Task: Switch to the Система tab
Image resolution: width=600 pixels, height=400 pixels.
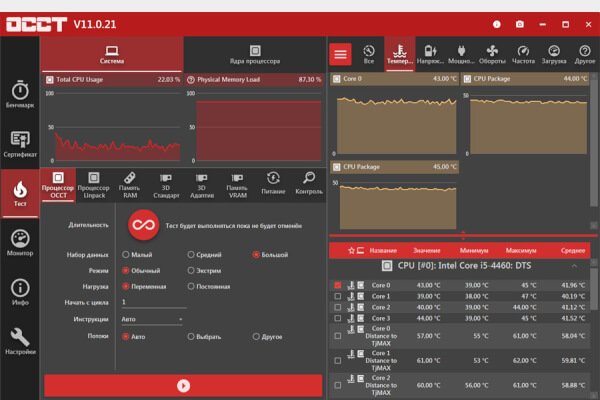Action: (112, 54)
